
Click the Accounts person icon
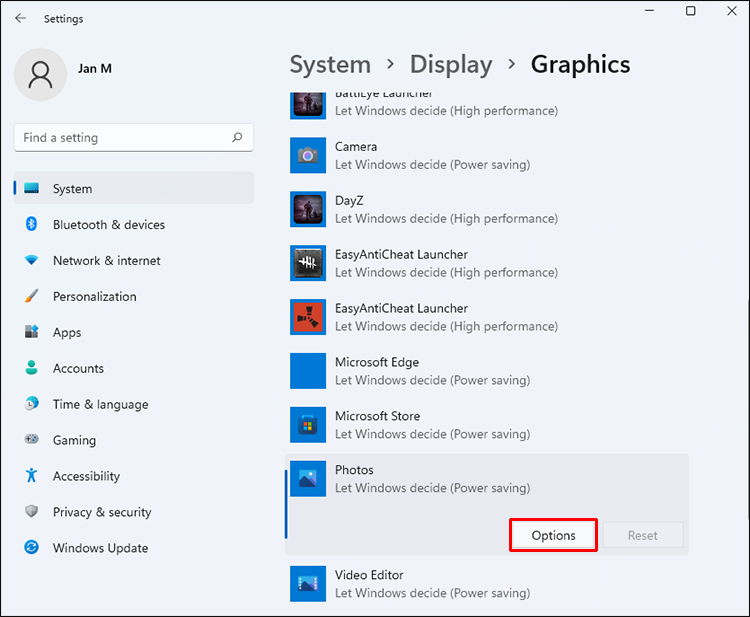(x=32, y=367)
